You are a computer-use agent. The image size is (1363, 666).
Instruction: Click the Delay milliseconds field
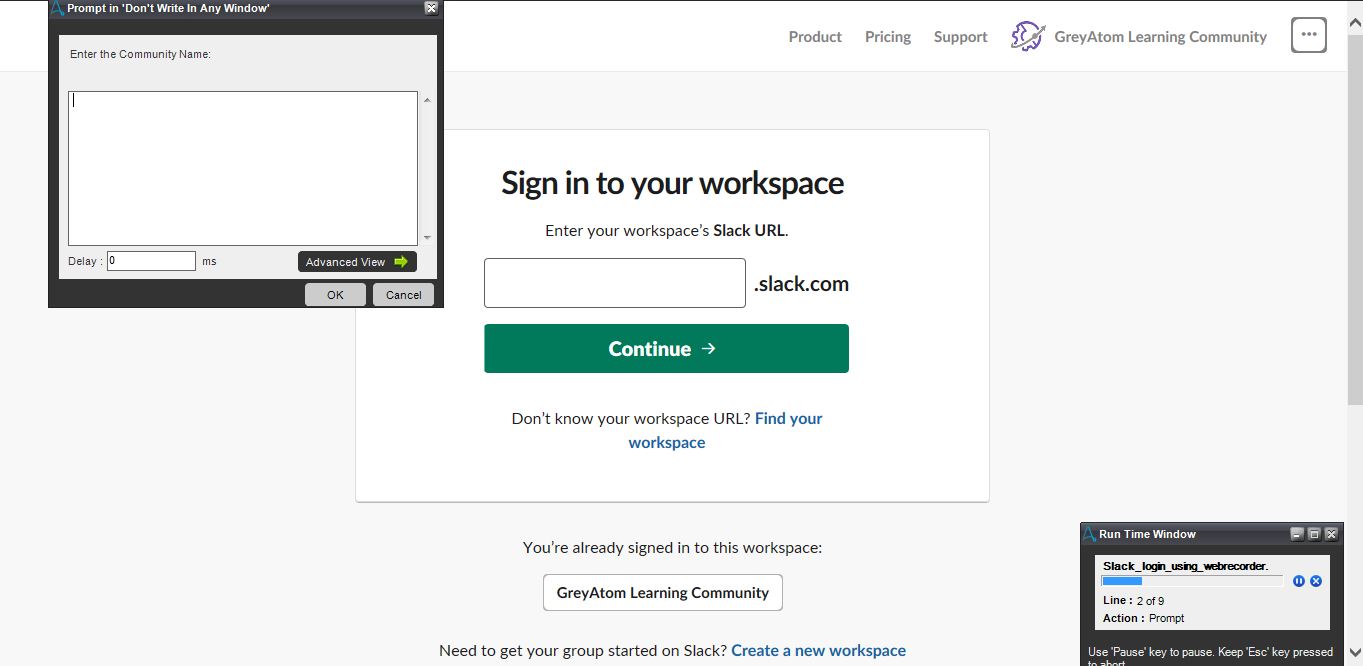[151, 261]
